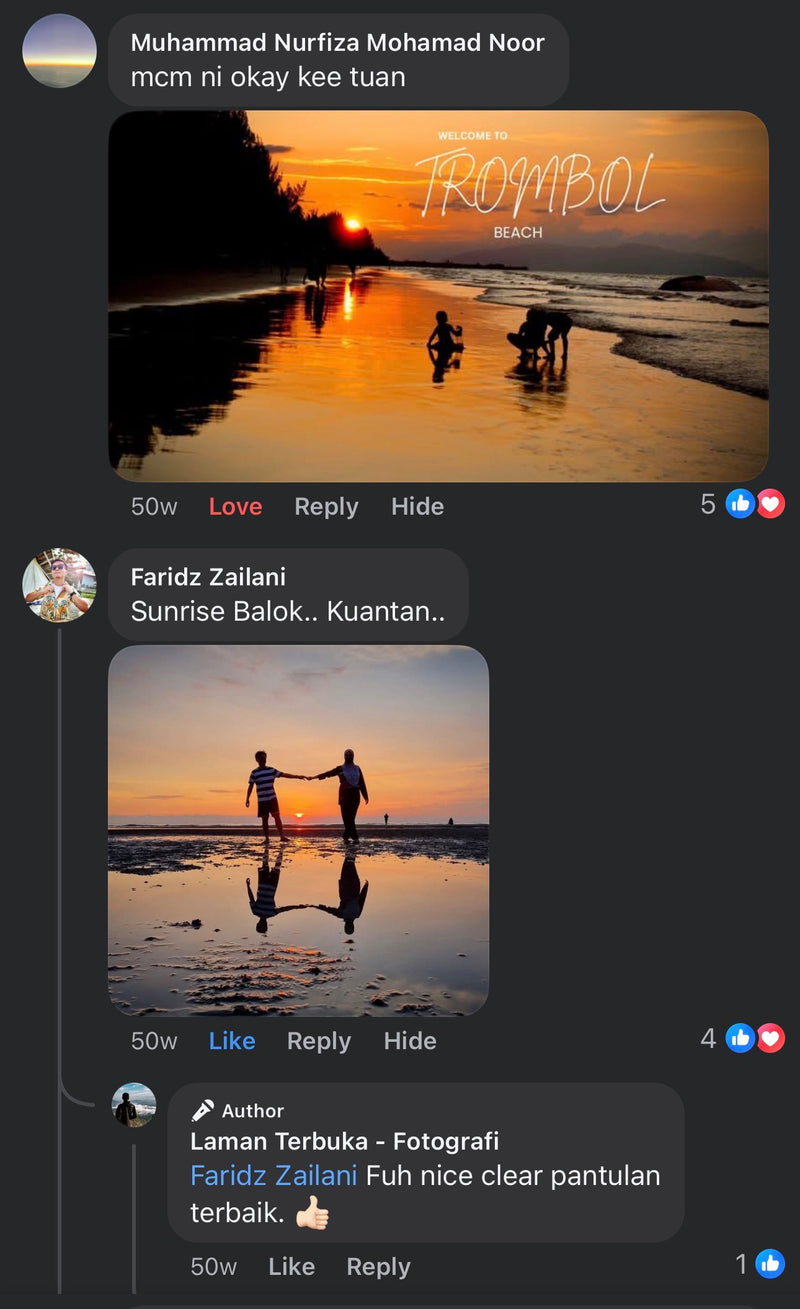
Task: View reactions on Trombol Beach comment
Action: [754, 504]
